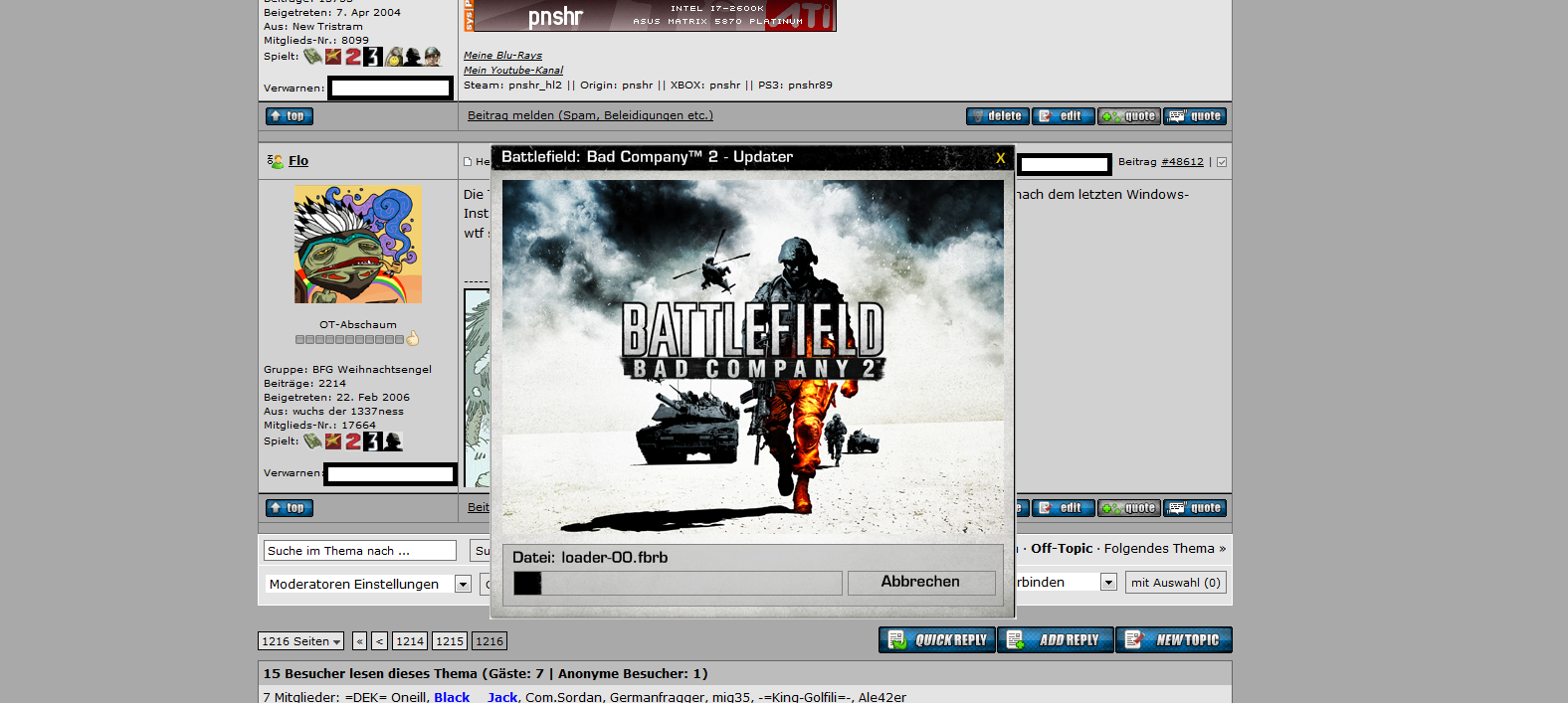This screenshot has width=1568, height=703.
Task: Click the mit Auswahl (0) button
Action: (1176, 583)
